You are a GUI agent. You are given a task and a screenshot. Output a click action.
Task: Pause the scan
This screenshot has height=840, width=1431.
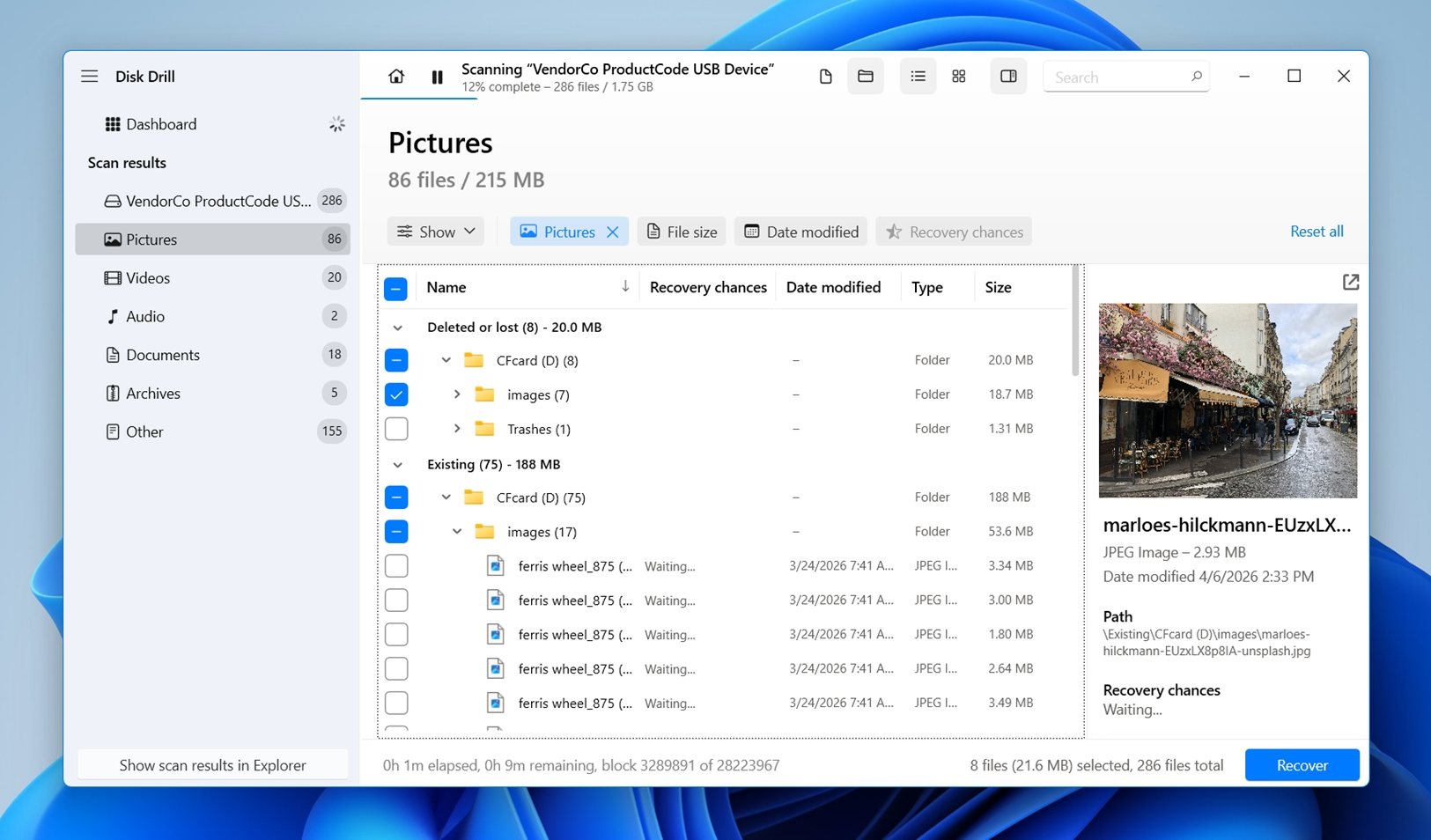(x=437, y=77)
